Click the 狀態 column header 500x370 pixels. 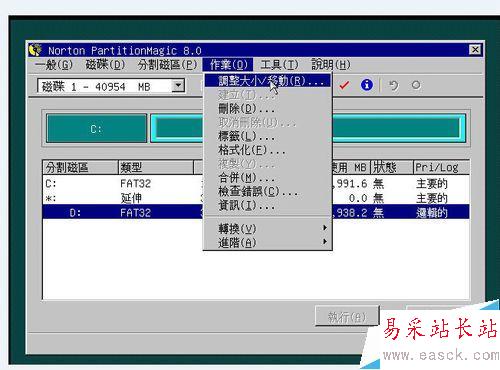click(x=391, y=167)
